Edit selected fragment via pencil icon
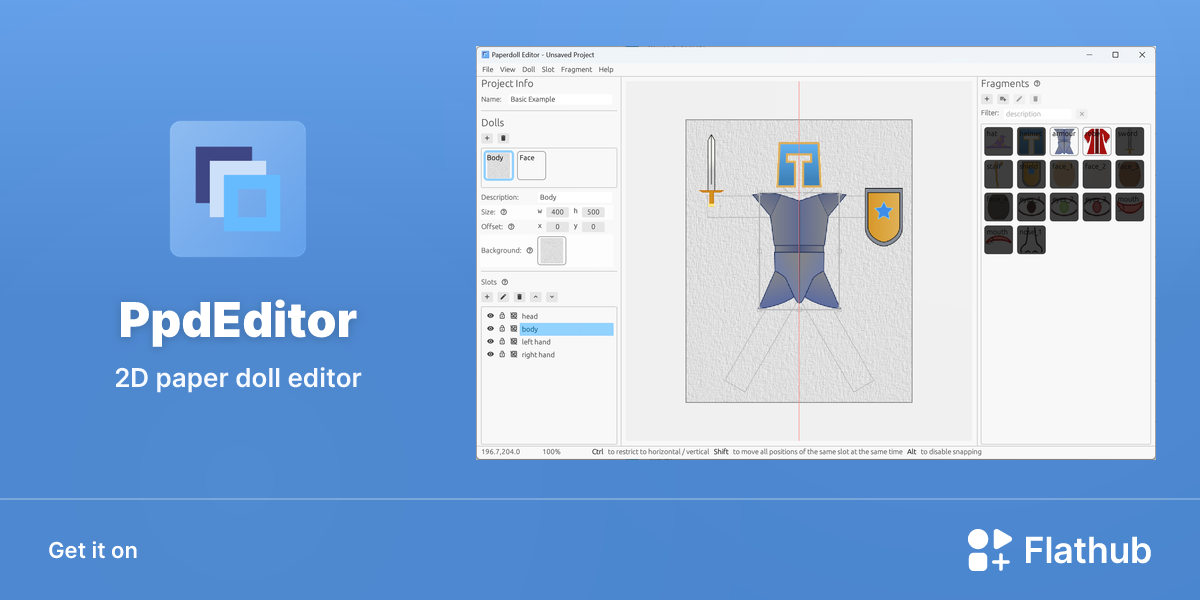 (1019, 99)
